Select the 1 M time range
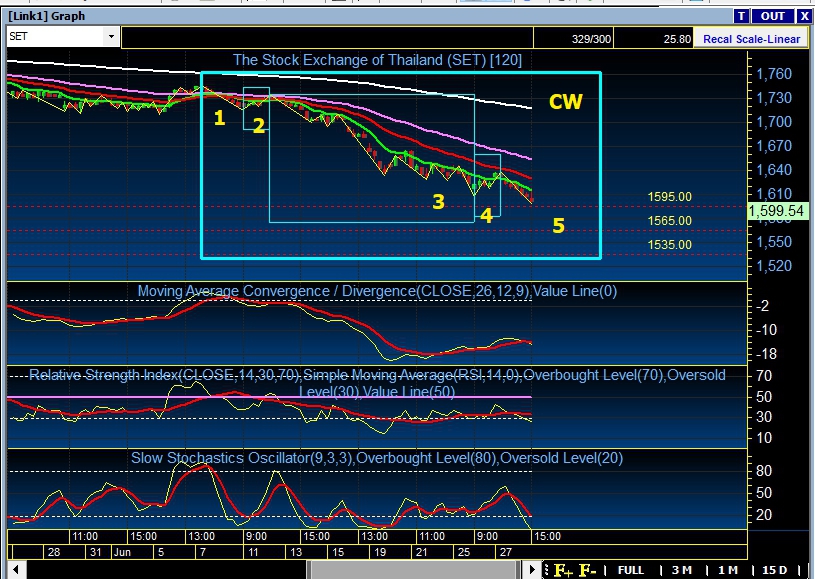The width and height of the screenshot is (815, 579). (x=727, y=570)
